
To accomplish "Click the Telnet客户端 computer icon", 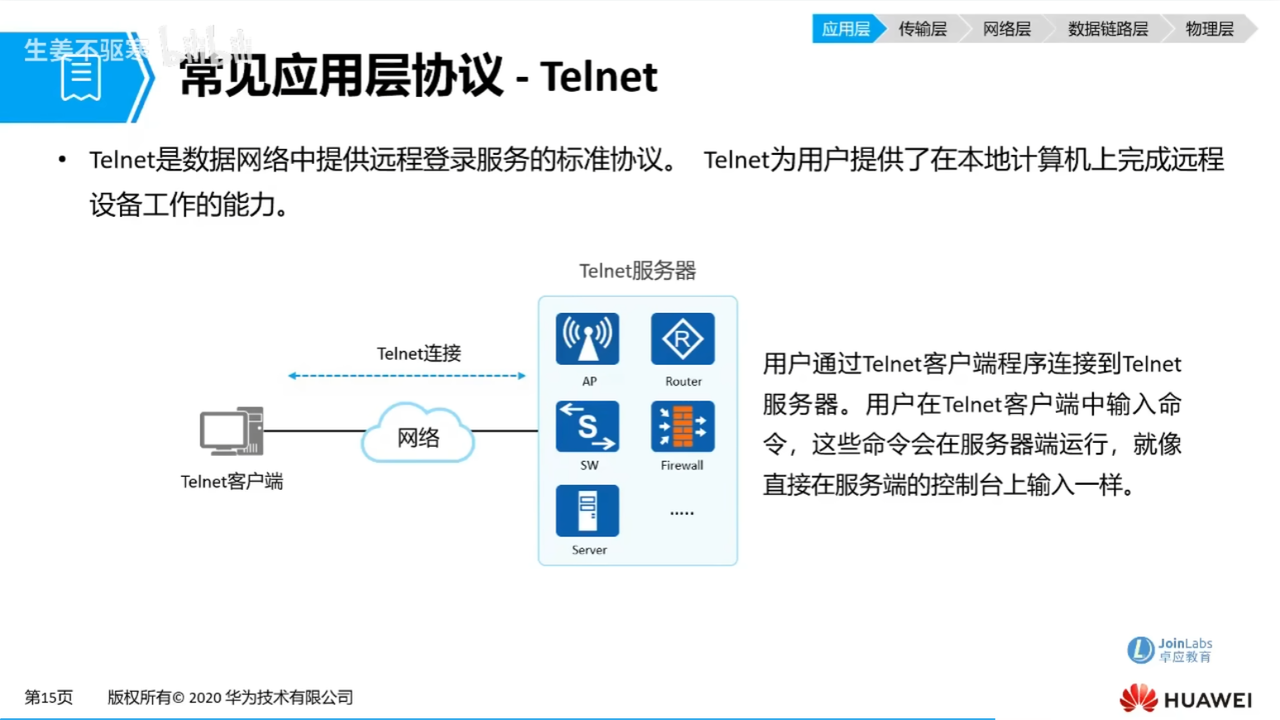I will click(x=231, y=432).
